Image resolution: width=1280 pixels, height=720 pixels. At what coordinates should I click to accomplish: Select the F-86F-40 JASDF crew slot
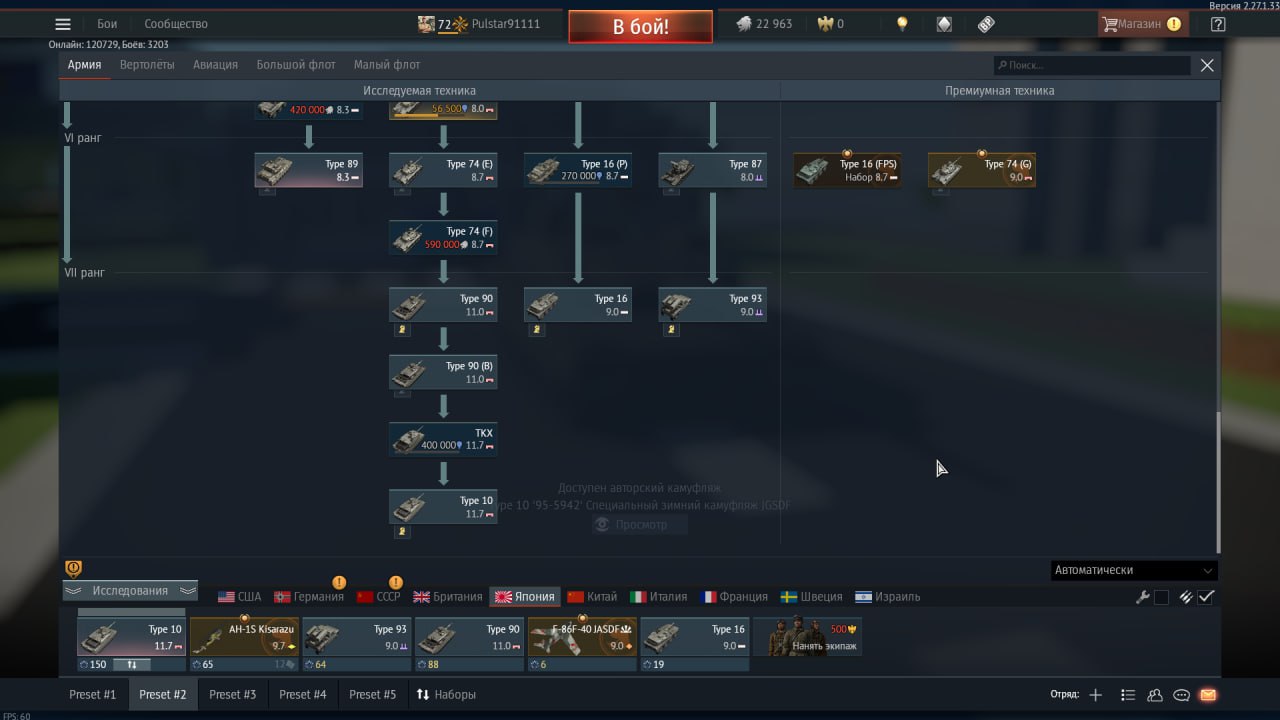pos(581,637)
